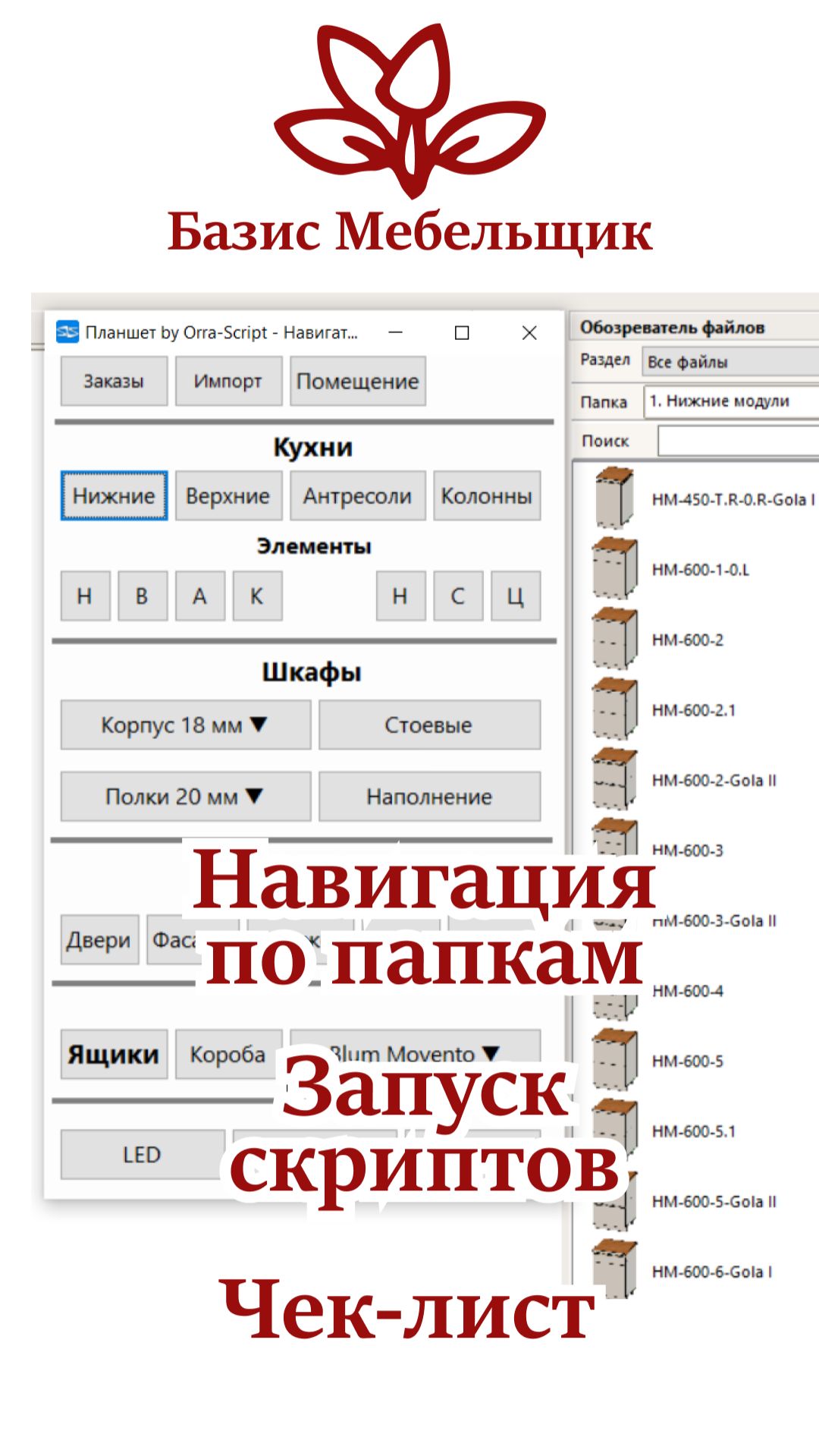Expand the Полки 20 мм dropdown
This screenshot has width=819, height=1456.
click(x=186, y=796)
